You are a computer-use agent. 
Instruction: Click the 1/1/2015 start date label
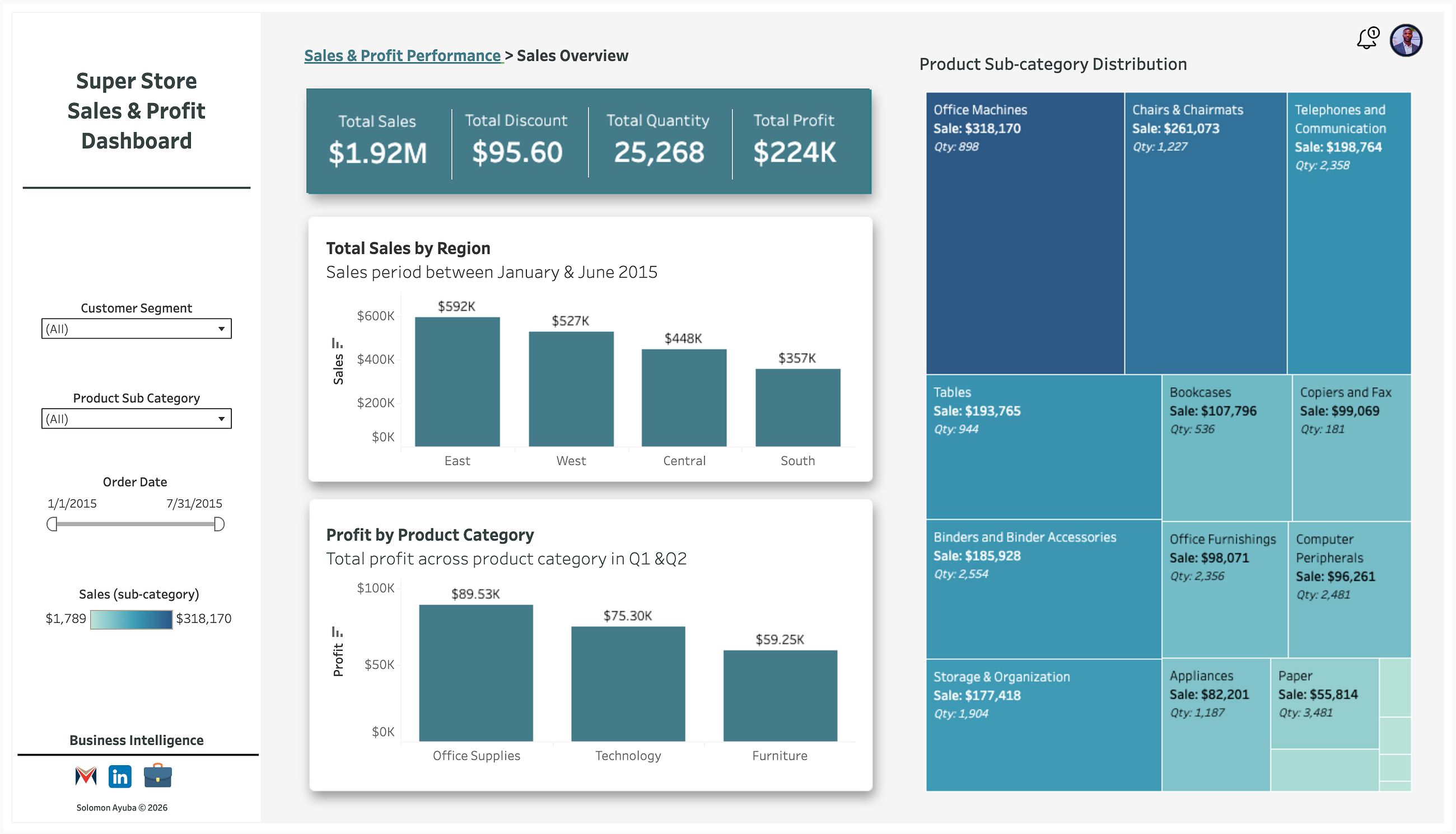tap(72, 504)
